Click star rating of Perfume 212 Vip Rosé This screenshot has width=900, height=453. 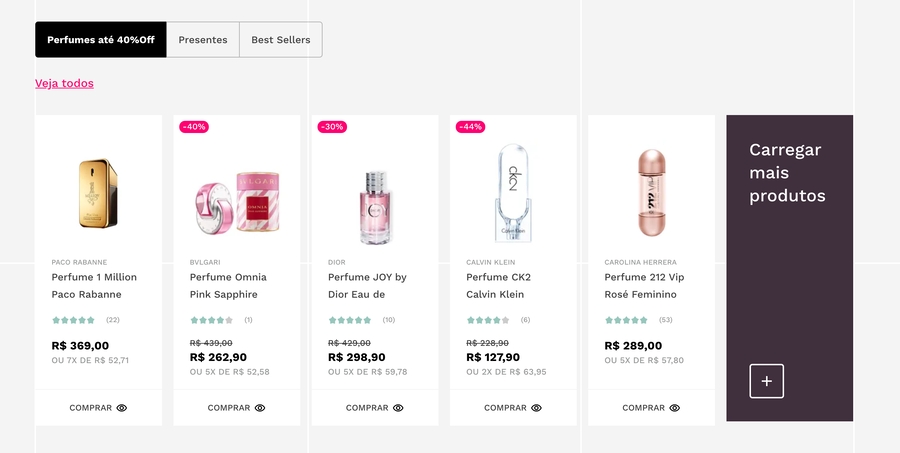[627, 320]
